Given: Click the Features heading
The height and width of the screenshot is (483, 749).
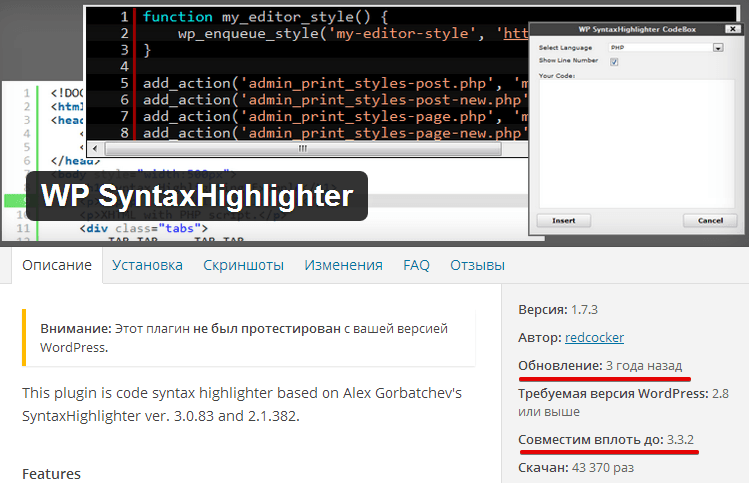Looking at the screenshot, I should pos(51,474).
